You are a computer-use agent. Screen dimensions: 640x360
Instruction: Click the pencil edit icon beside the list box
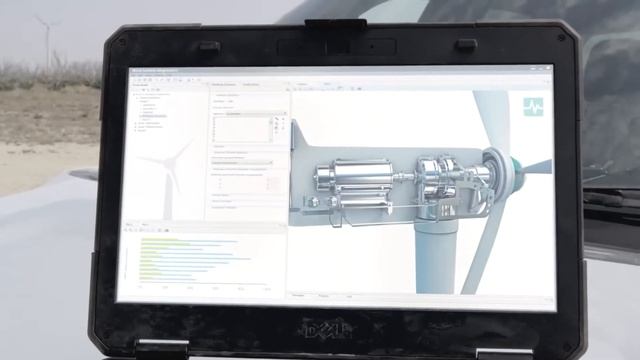[x=276, y=119]
